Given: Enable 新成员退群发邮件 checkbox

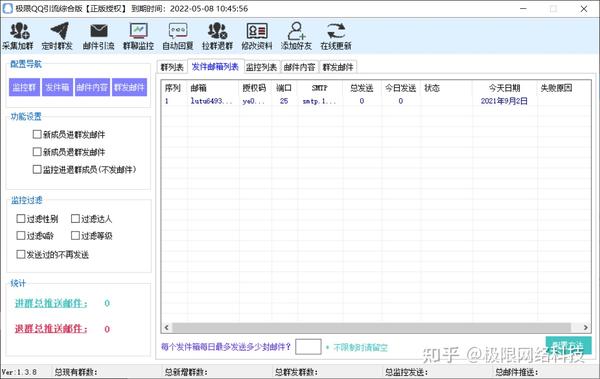Looking at the screenshot, I should (37, 152).
